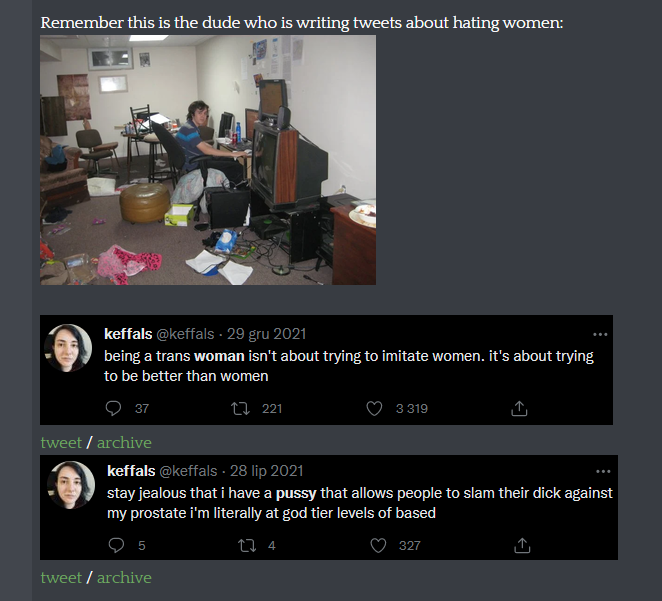
Task: Open the three-dot menu on the second tweet
Action: coord(603,471)
